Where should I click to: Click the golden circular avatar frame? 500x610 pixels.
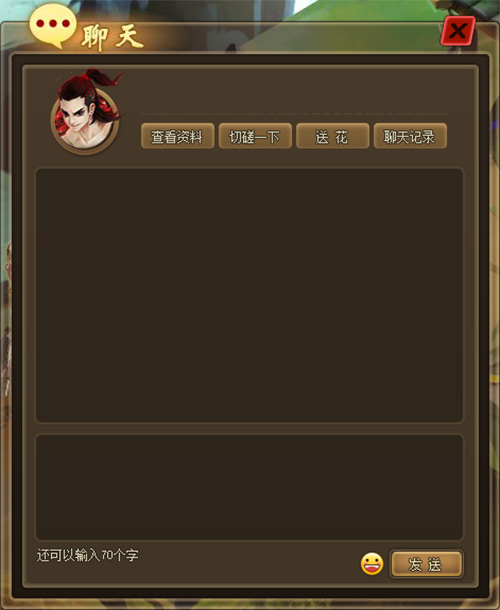click(85, 121)
